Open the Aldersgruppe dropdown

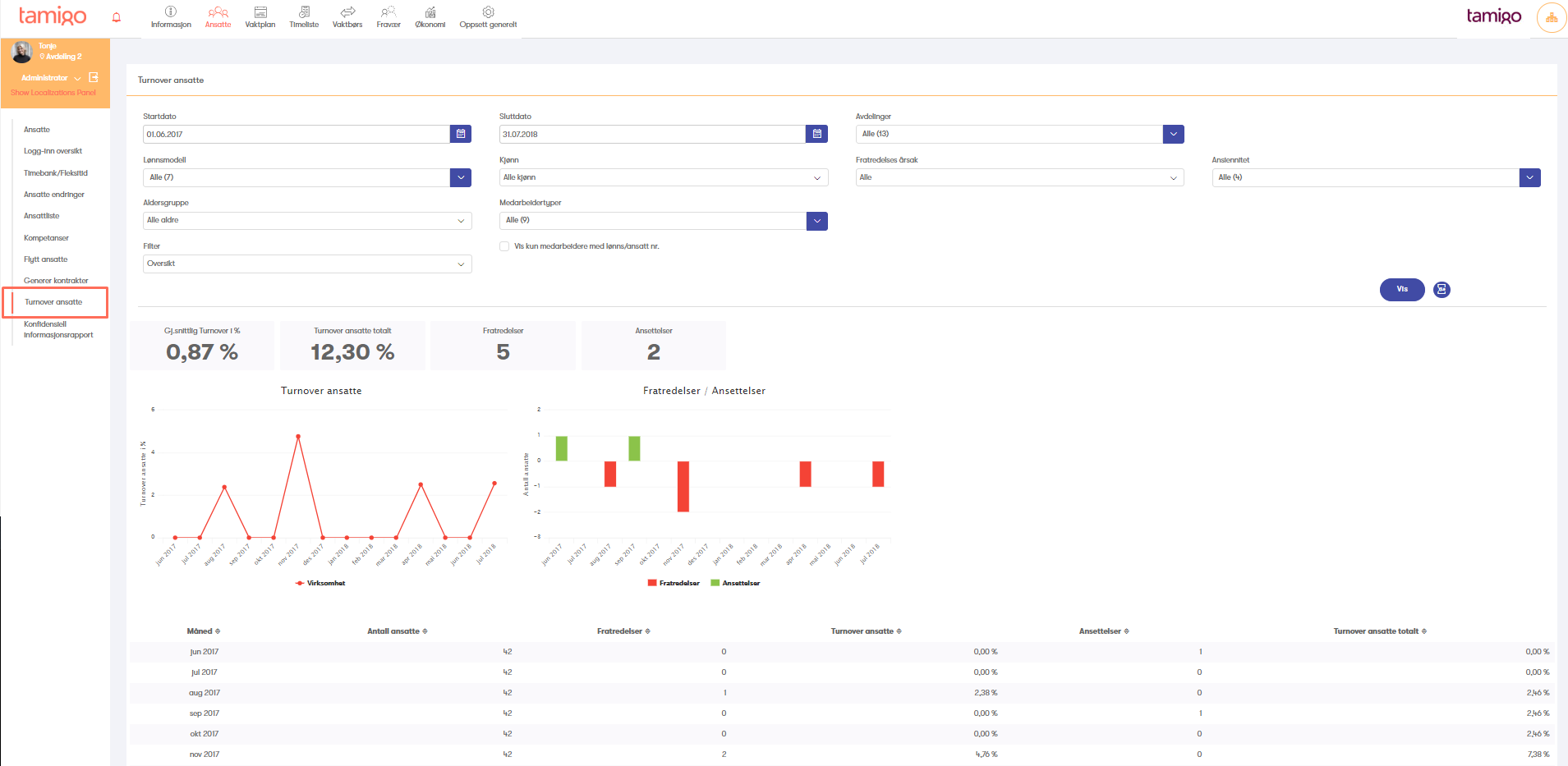307,220
